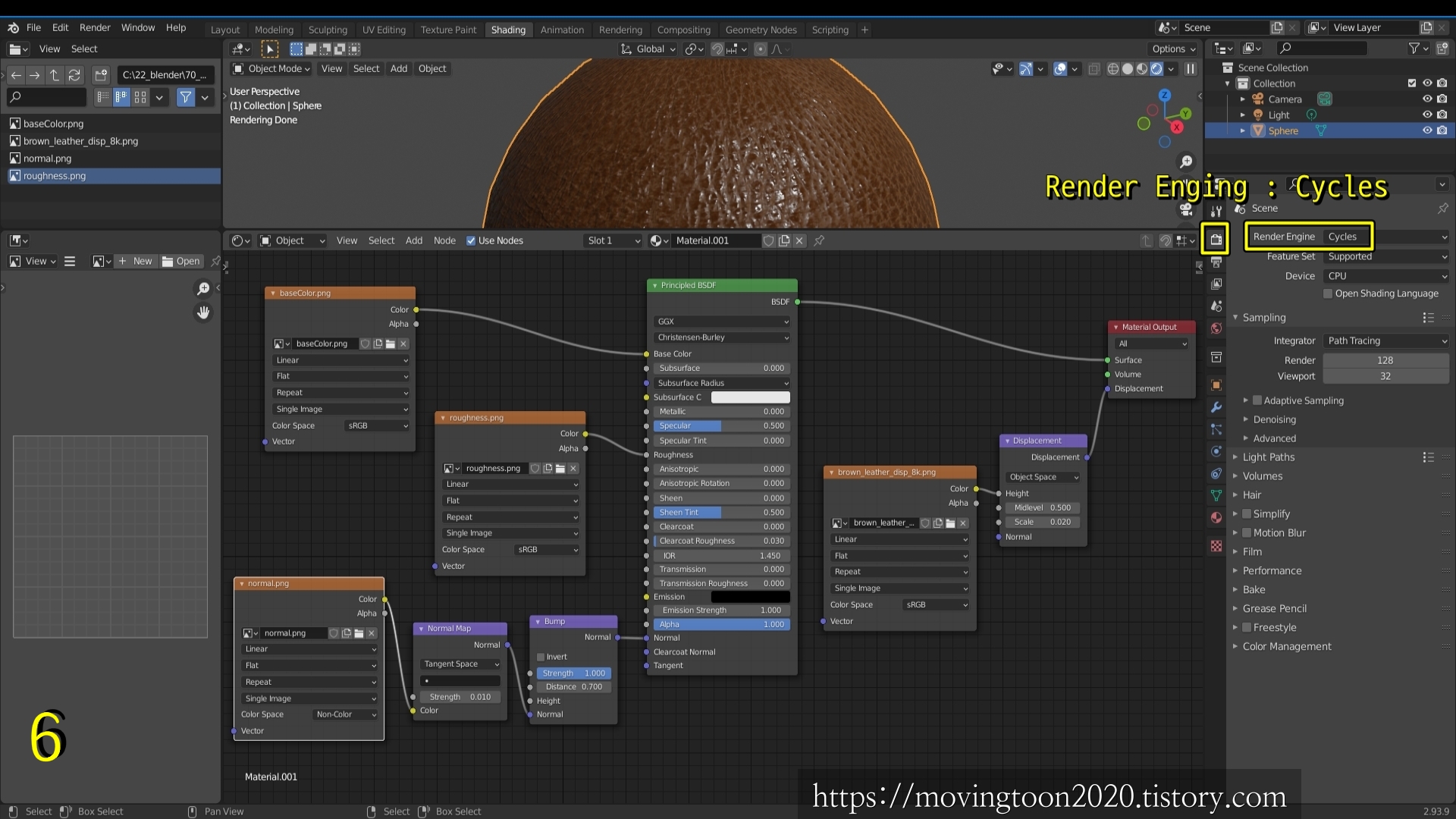Screen dimensions: 1456x819
Task: Switch viewport to Material Preview shading
Action: click(1142, 69)
